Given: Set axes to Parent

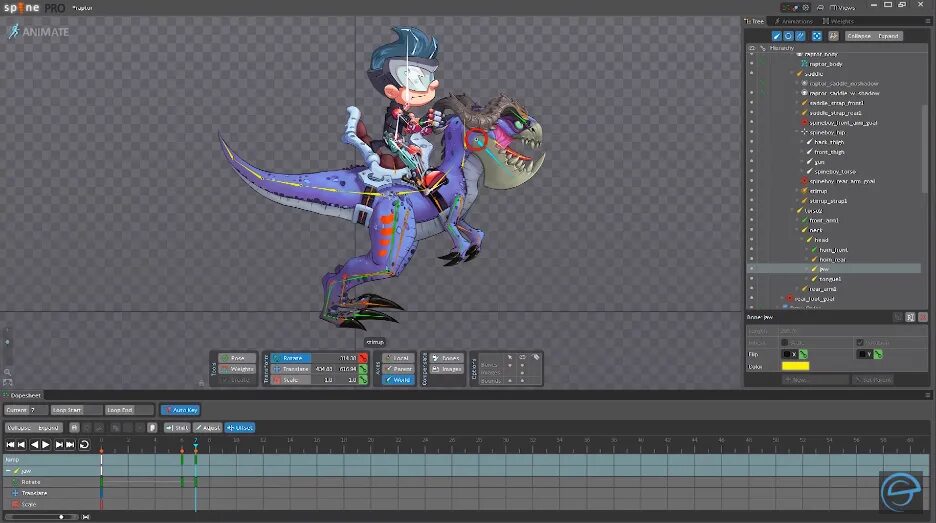Looking at the screenshot, I should (x=398, y=369).
